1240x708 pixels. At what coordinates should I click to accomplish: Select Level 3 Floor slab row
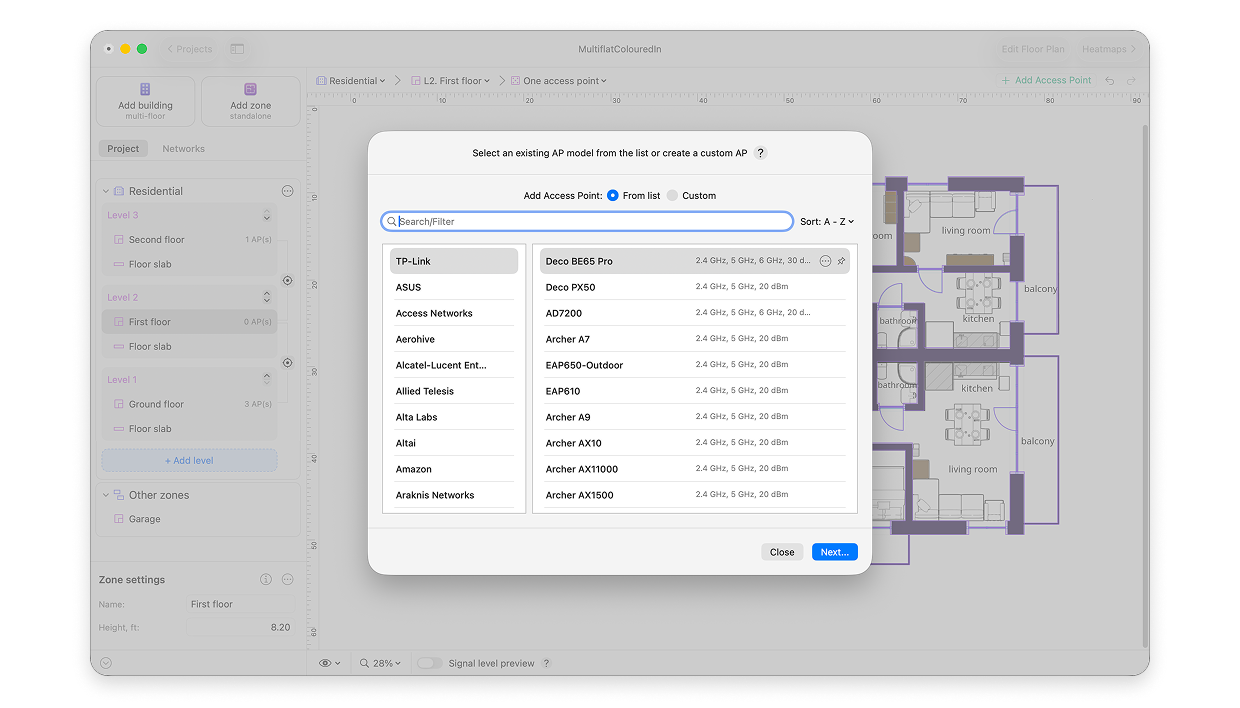[x=190, y=264]
